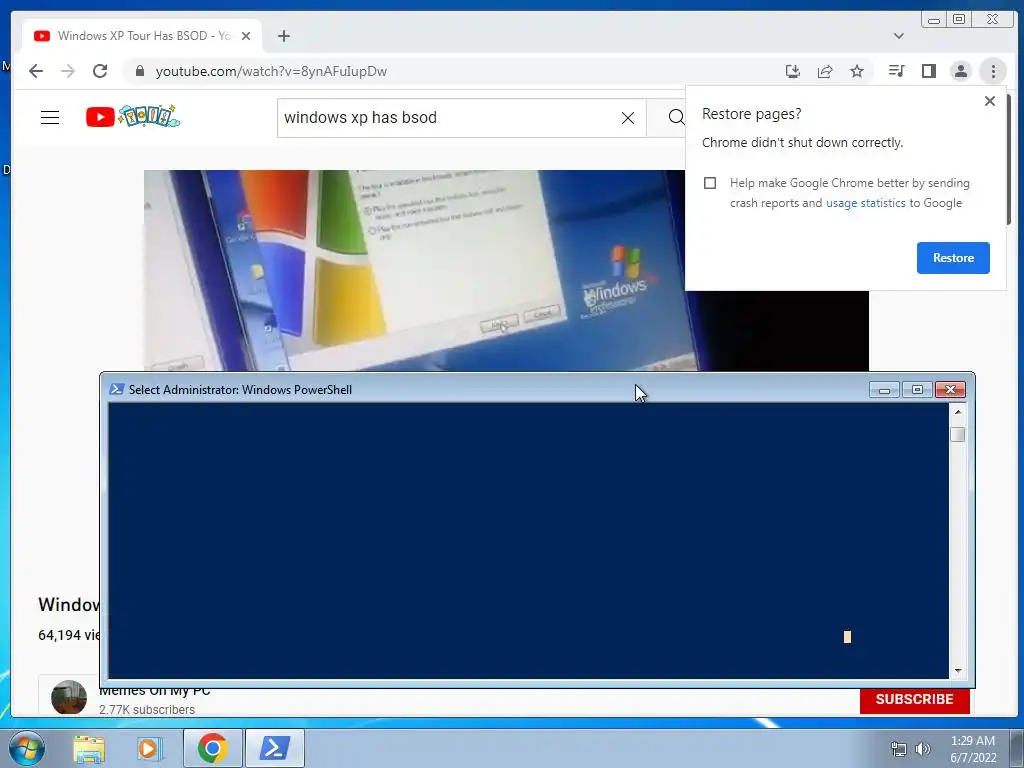Open the network icon in the system tray

click(x=899, y=749)
